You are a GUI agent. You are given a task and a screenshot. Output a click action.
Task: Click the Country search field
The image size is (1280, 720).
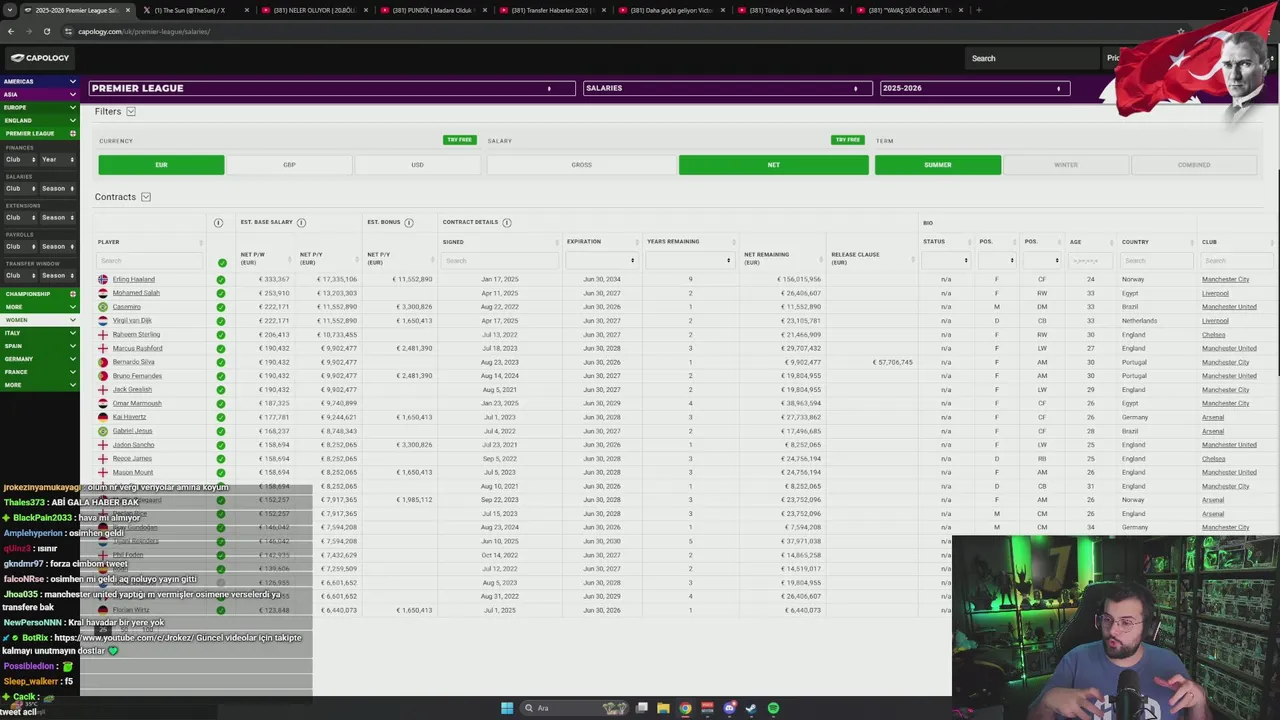[x=1155, y=260]
